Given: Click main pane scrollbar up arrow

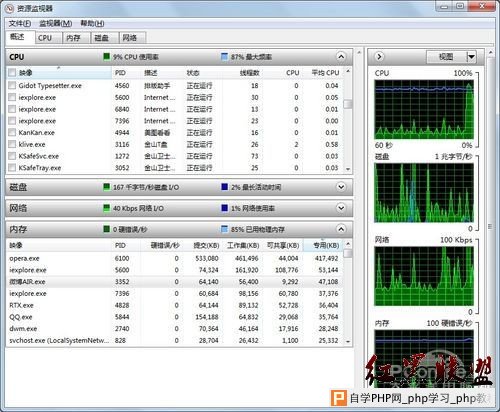Looking at the screenshot, I should tap(359, 52).
